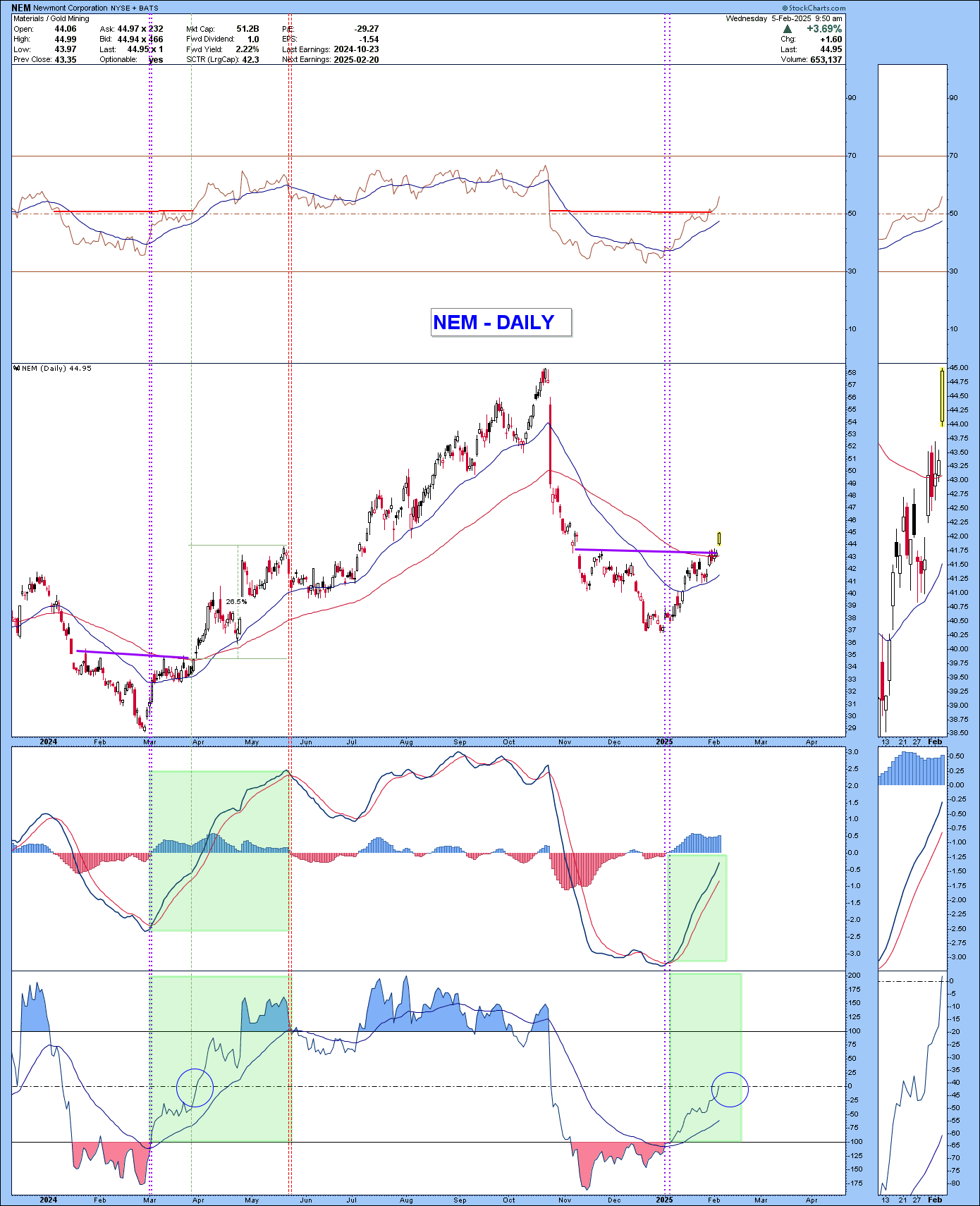Viewport: 980px width, 1206px height.
Task: Click the green shaded CCI box in spring 2024
Action: click(x=220, y=1059)
